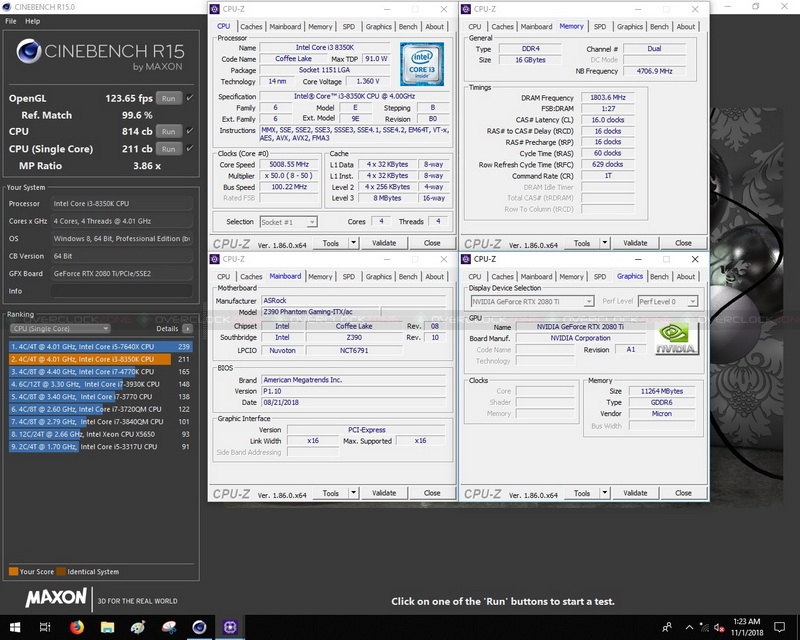The image size is (800, 640).
Task: Toggle the CPU (Single Core) checkmark
Action: click(x=190, y=149)
